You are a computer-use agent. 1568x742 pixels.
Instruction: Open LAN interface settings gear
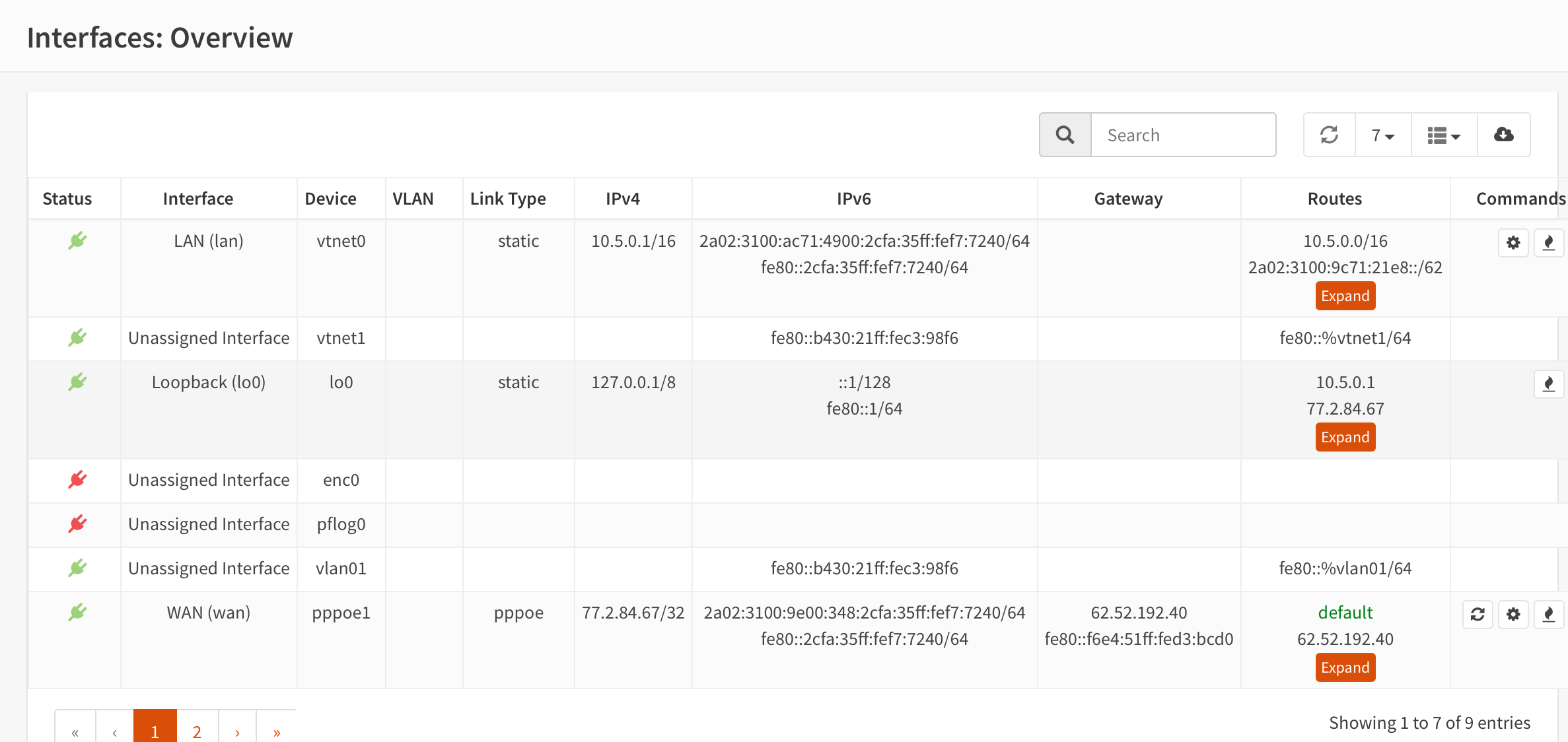[1513, 243]
